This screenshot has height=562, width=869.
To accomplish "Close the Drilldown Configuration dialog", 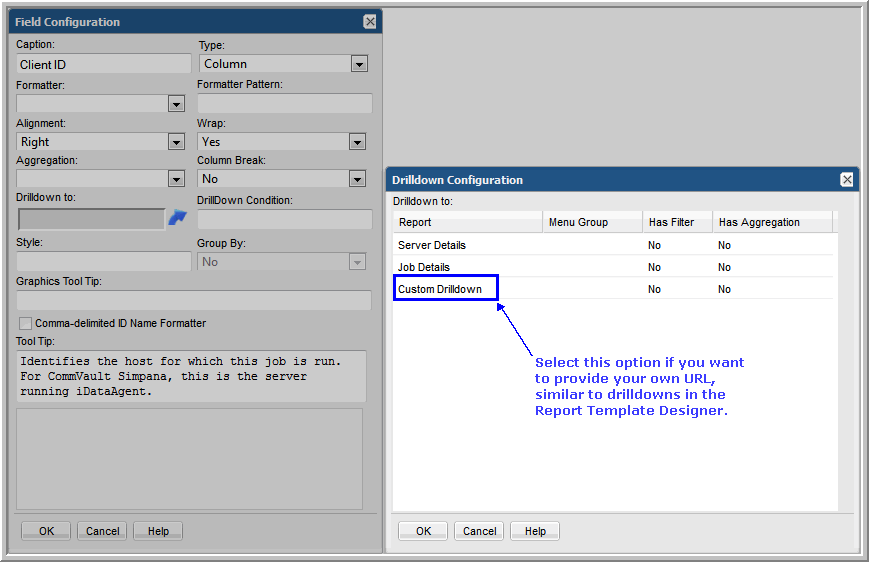I will [847, 180].
